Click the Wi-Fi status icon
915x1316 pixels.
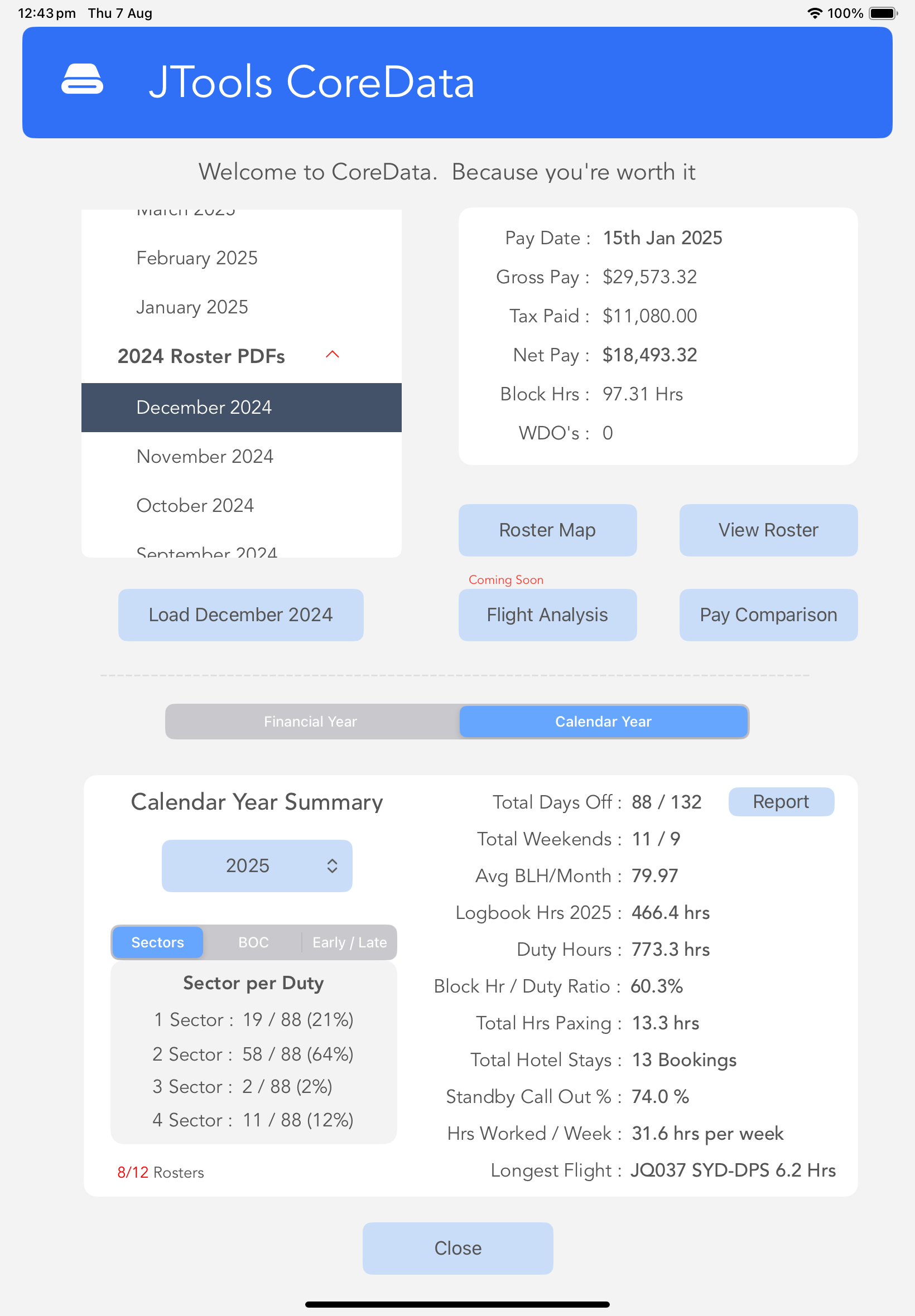[x=815, y=13]
